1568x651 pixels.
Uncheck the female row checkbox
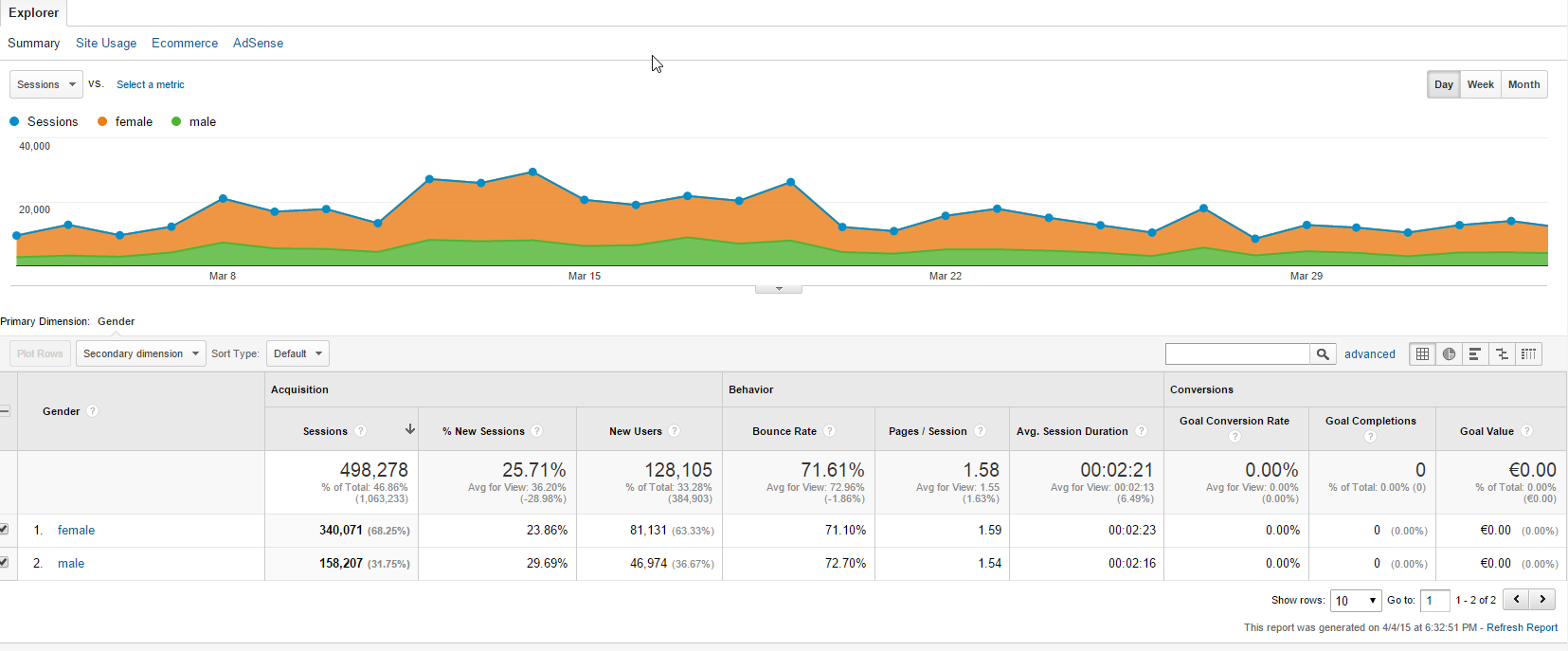click(4, 529)
